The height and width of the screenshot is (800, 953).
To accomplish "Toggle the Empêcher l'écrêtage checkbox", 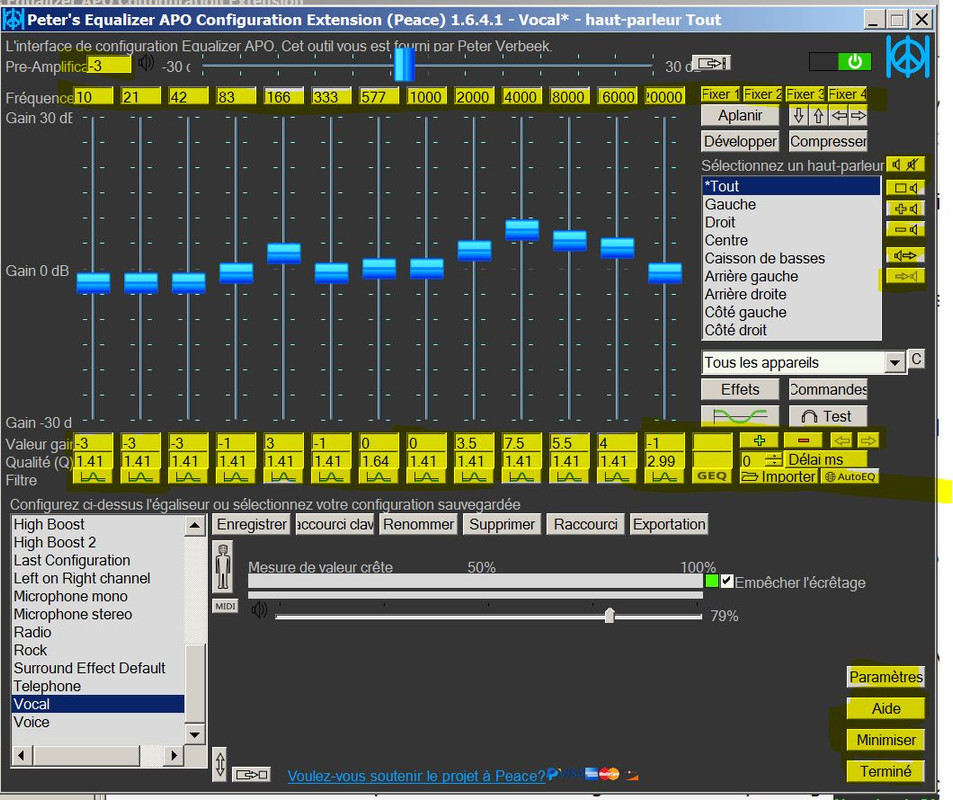I will [x=727, y=581].
